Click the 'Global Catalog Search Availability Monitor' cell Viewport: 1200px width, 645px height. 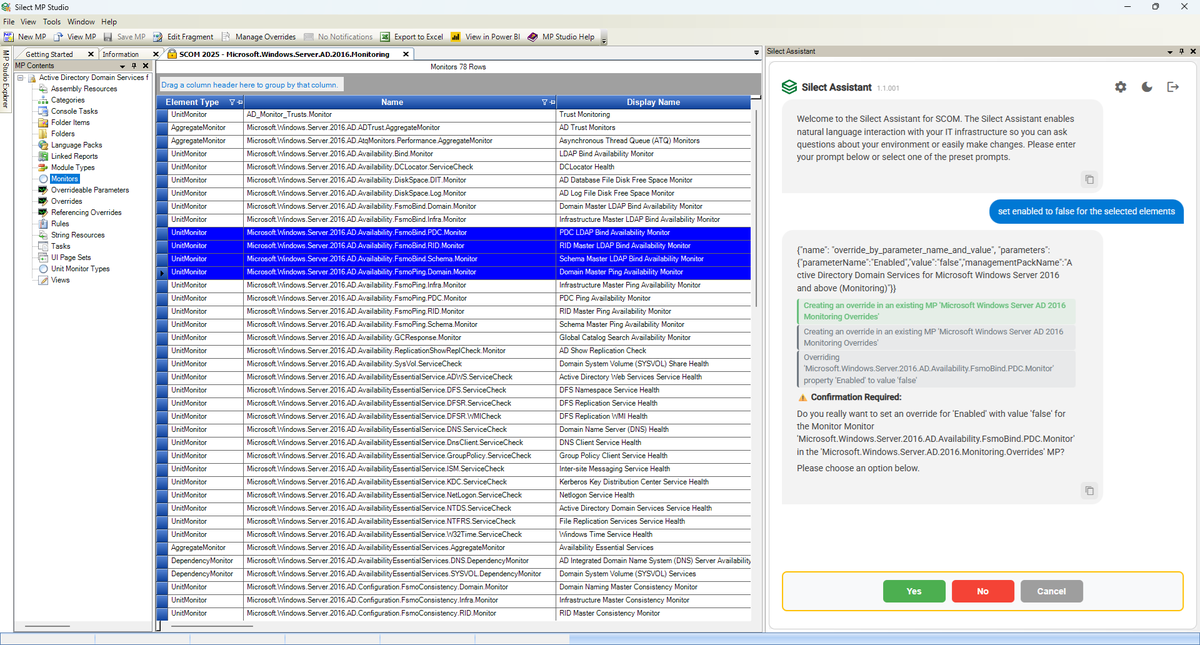[653, 337]
